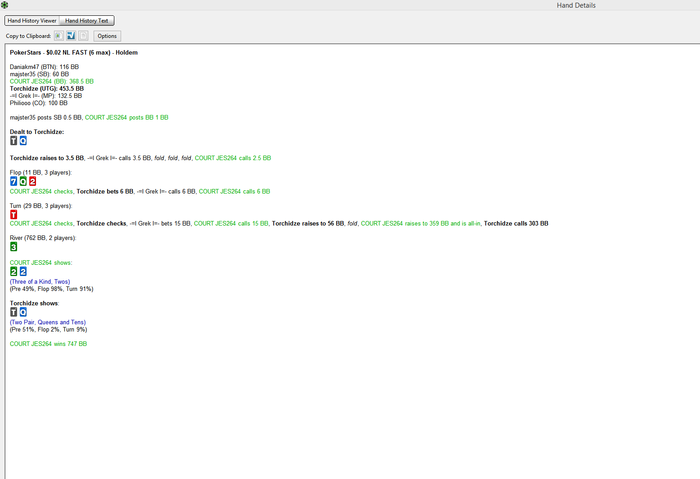Viewport: 700px width, 479px height.
Task: Switch to the Hand History Text tab
Action: (87, 21)
